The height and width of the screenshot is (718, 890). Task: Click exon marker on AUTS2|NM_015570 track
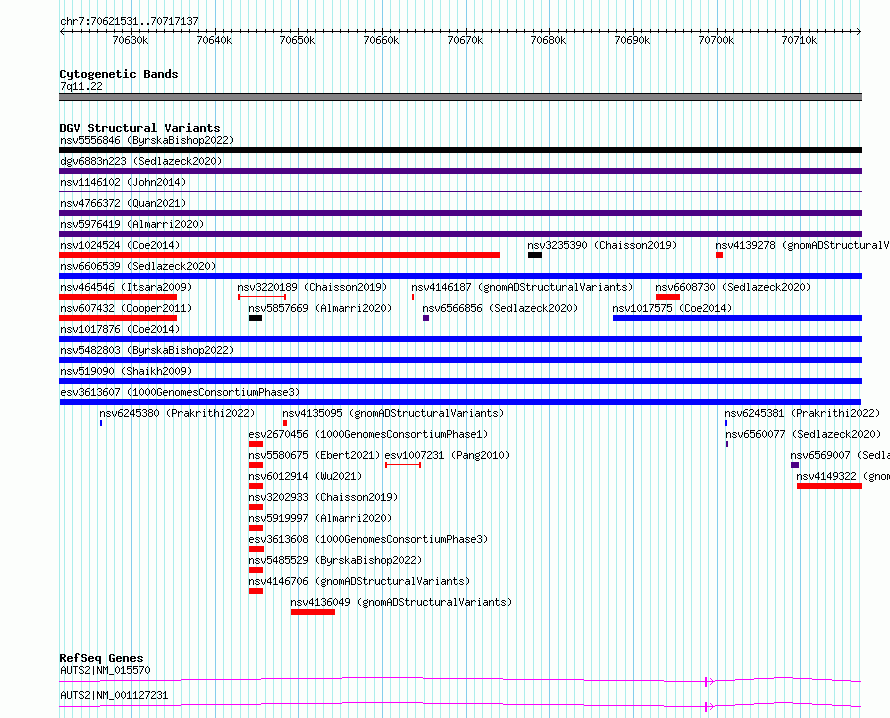pyautogui.click(x=706, y=682)
